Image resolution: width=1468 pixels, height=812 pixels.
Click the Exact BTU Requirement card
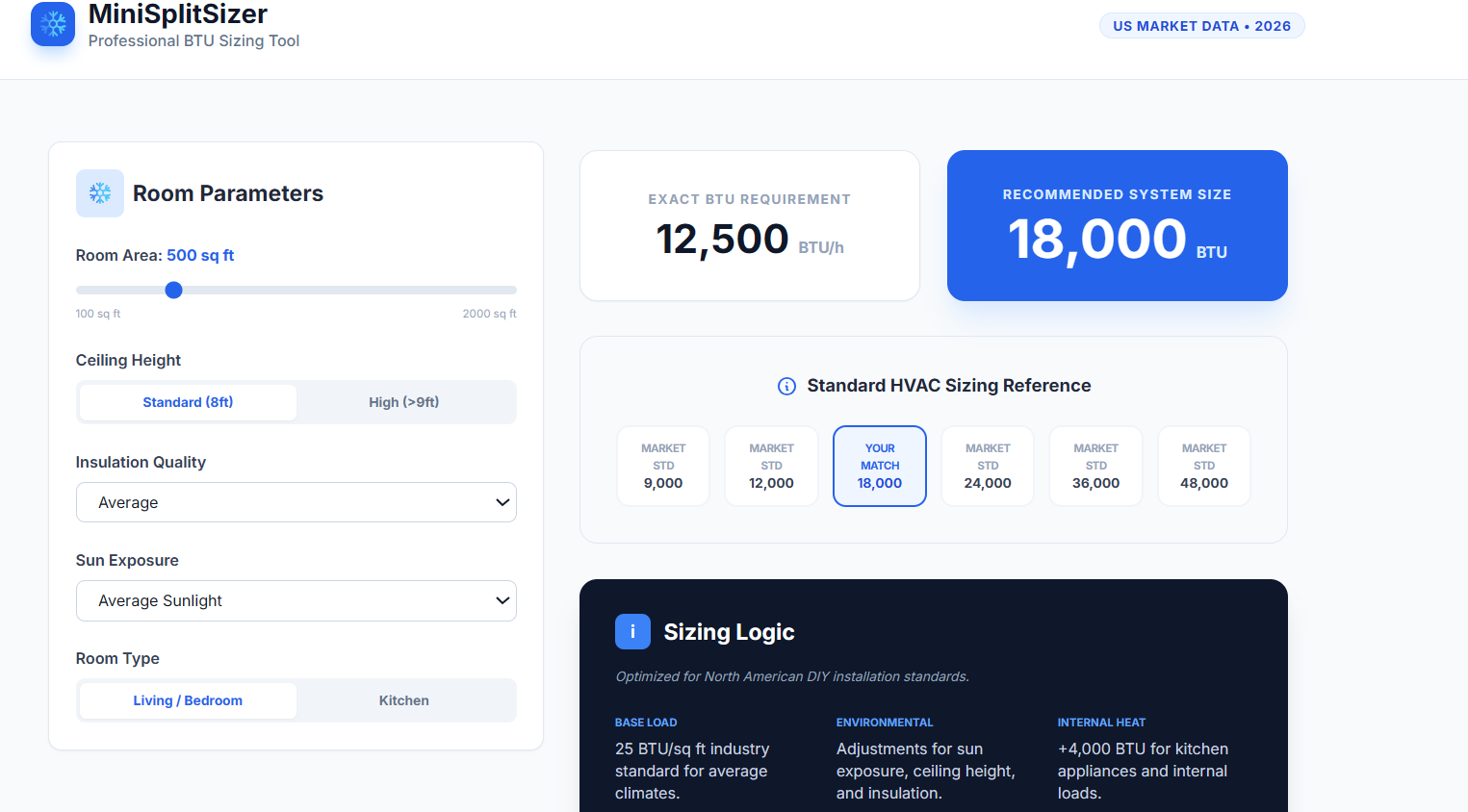click(x=749, y=225)
